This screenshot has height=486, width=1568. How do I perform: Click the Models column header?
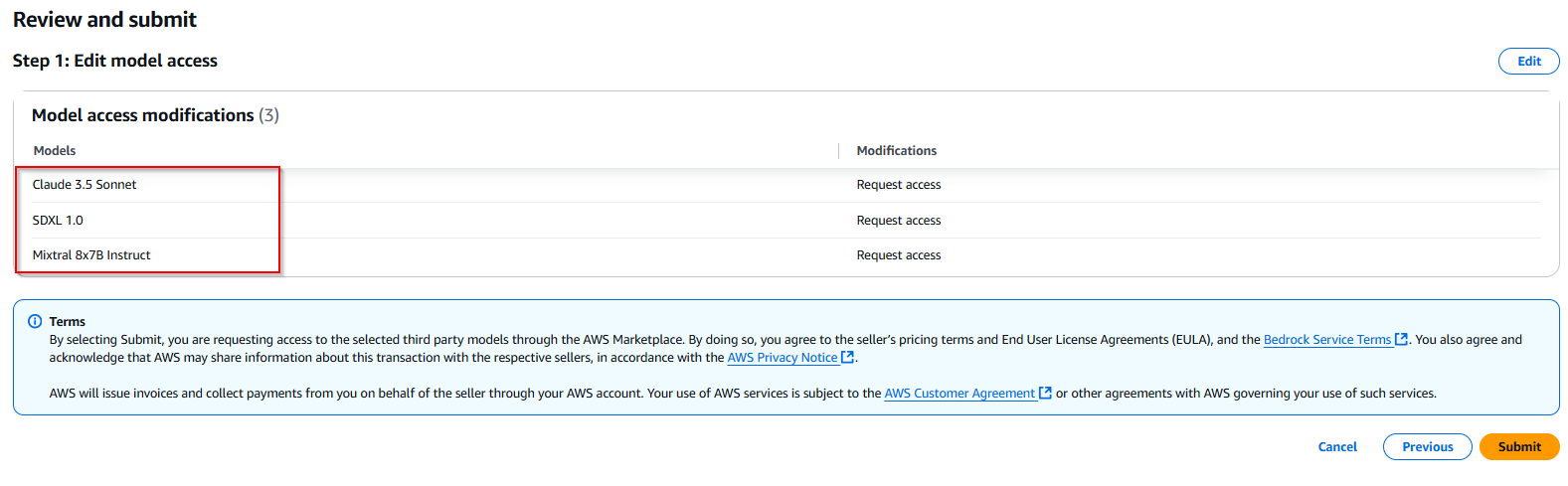55,151
